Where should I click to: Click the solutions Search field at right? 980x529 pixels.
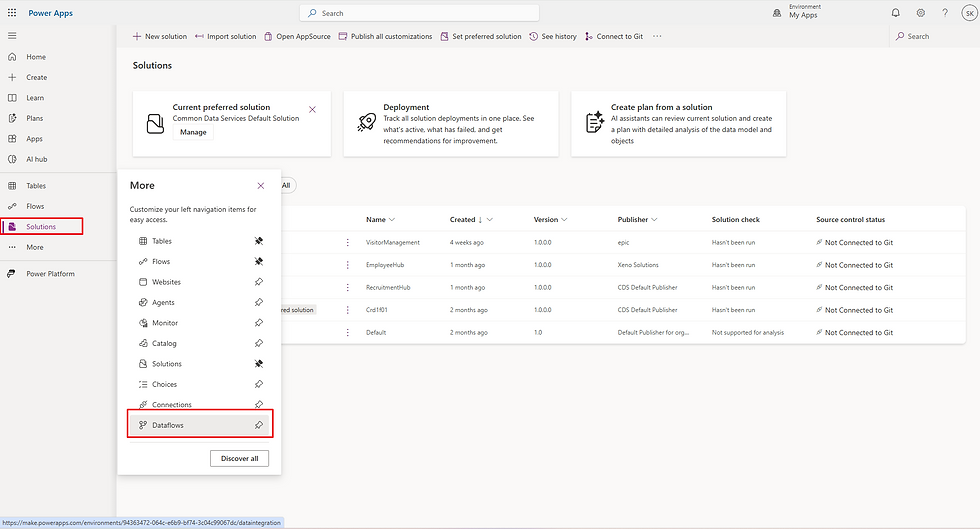coord(932,36)
